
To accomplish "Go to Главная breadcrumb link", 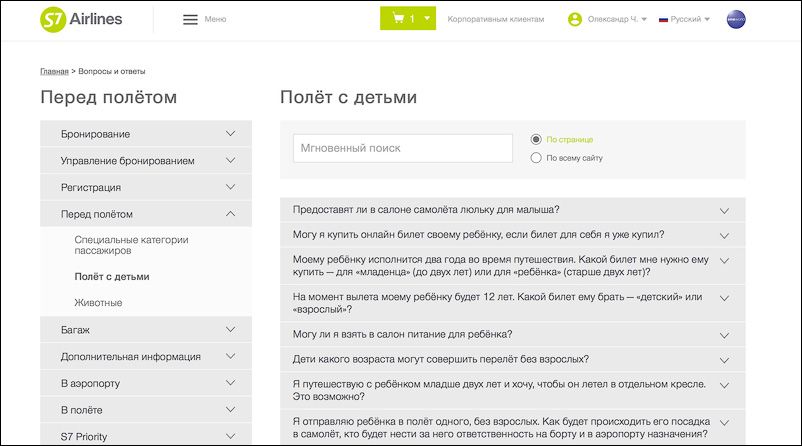I will (54, 71).
